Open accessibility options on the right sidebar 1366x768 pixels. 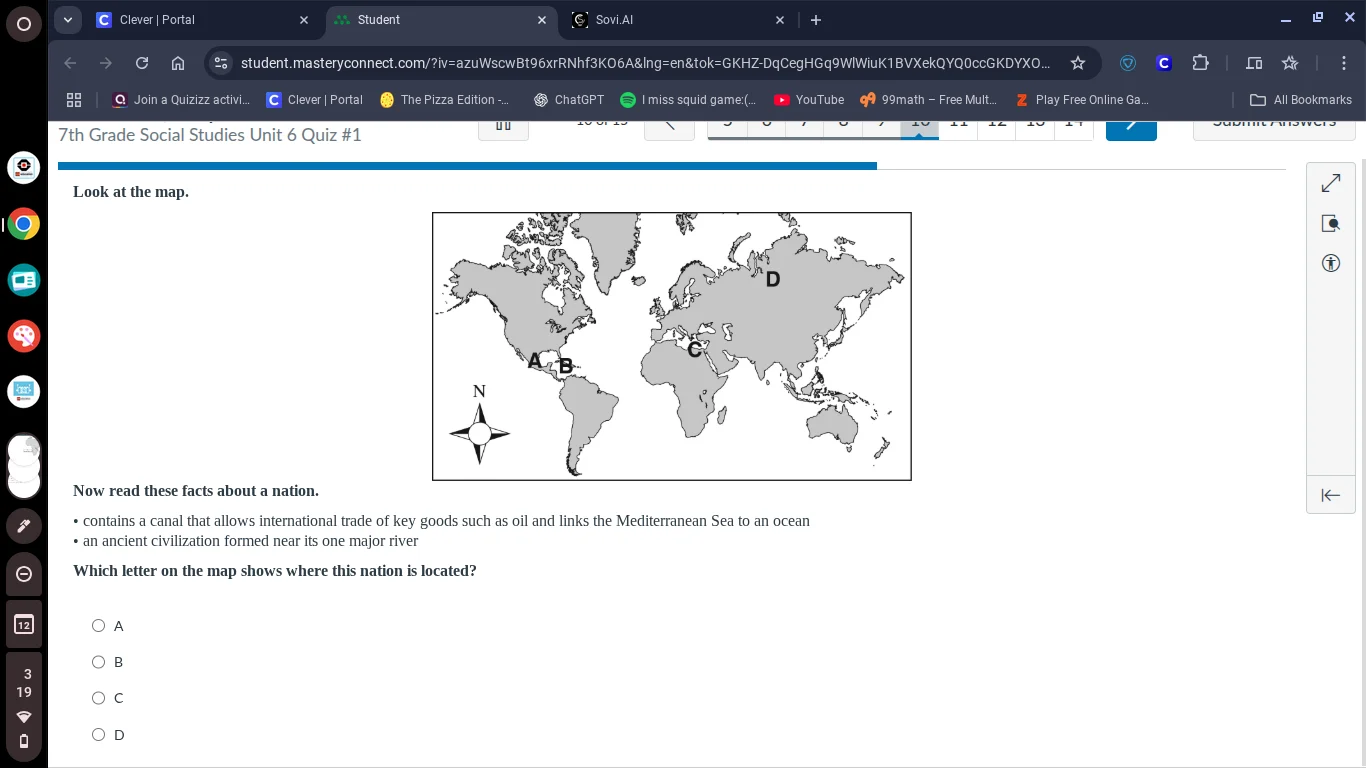pyautogui.click(x=1330, y=262)
